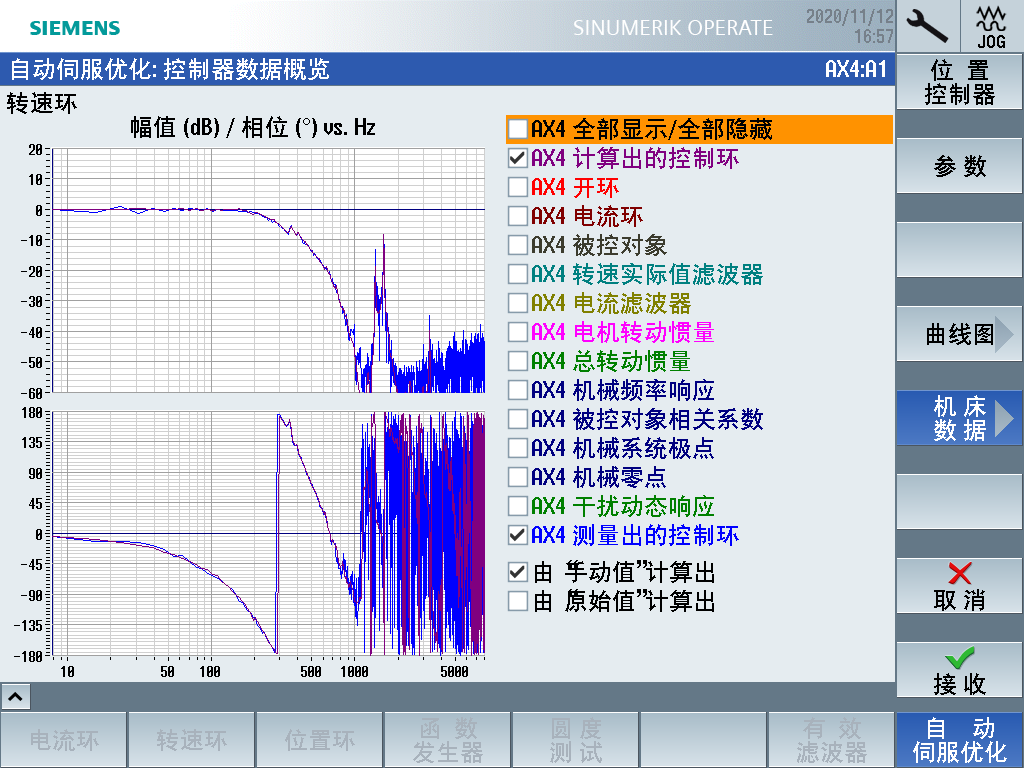The image size is (1024, 768).
Task: Open the position controller (位置控制器) softkey
Action: click(x=959, y=83)
